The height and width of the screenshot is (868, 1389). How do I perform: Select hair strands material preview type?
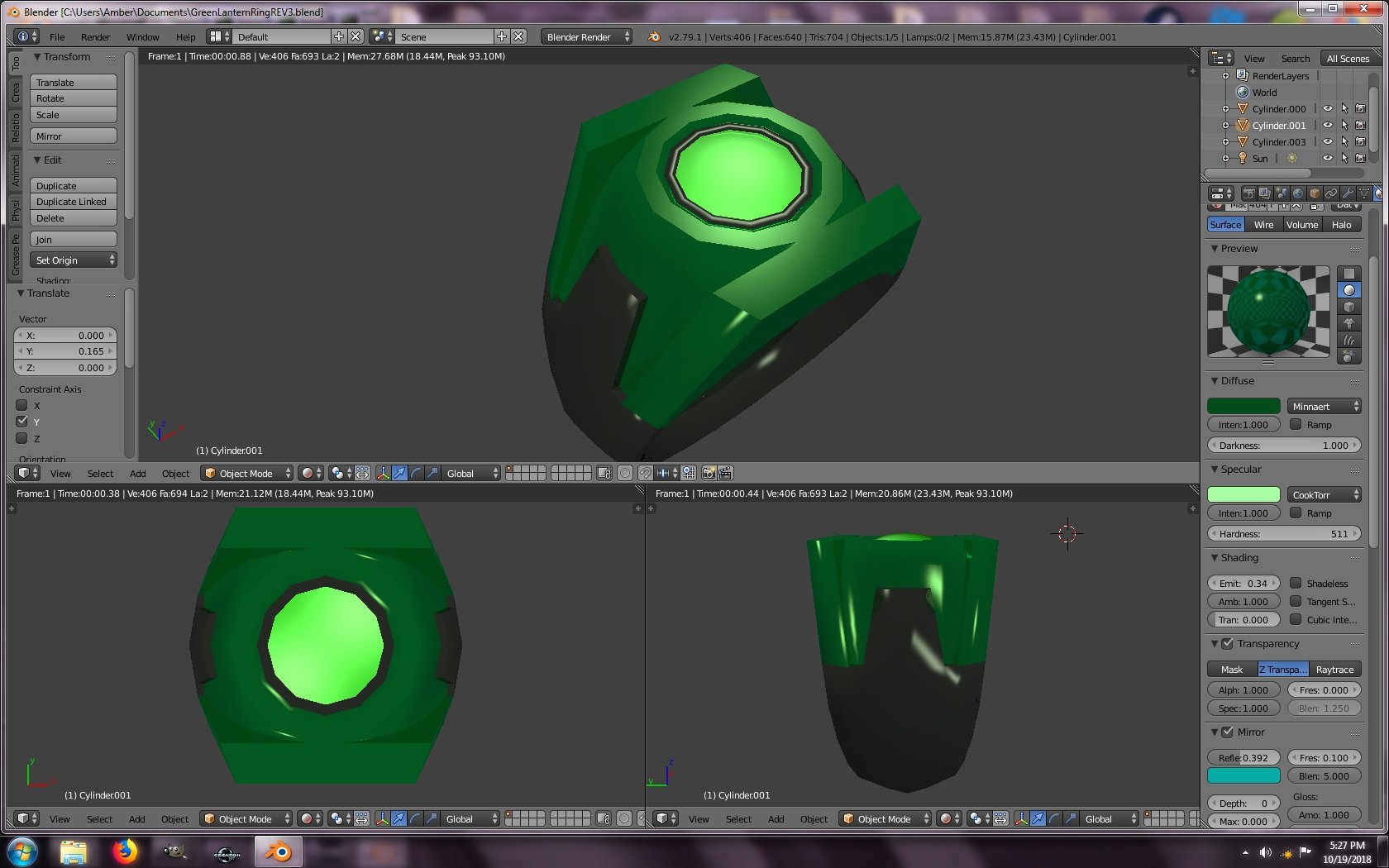click(1349, 340)
